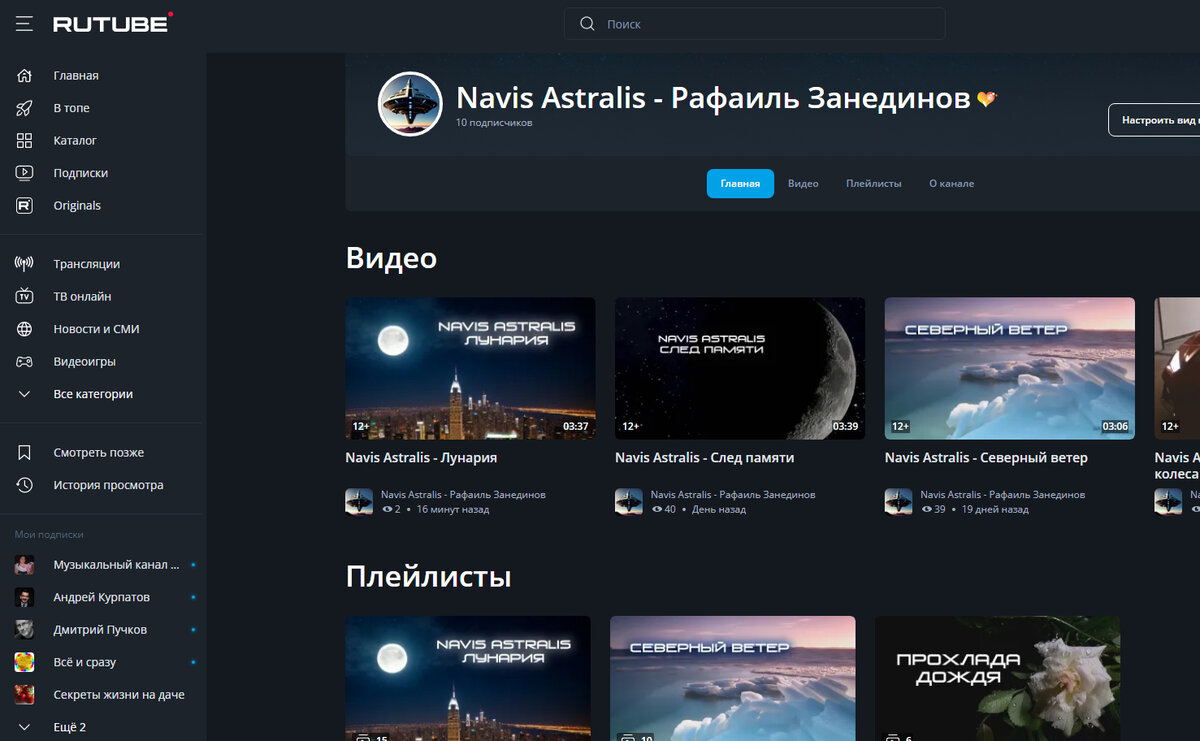Click channel avatar under Лунария video
The width and height of the screenshot is (1200, 741).
(359, 502)
